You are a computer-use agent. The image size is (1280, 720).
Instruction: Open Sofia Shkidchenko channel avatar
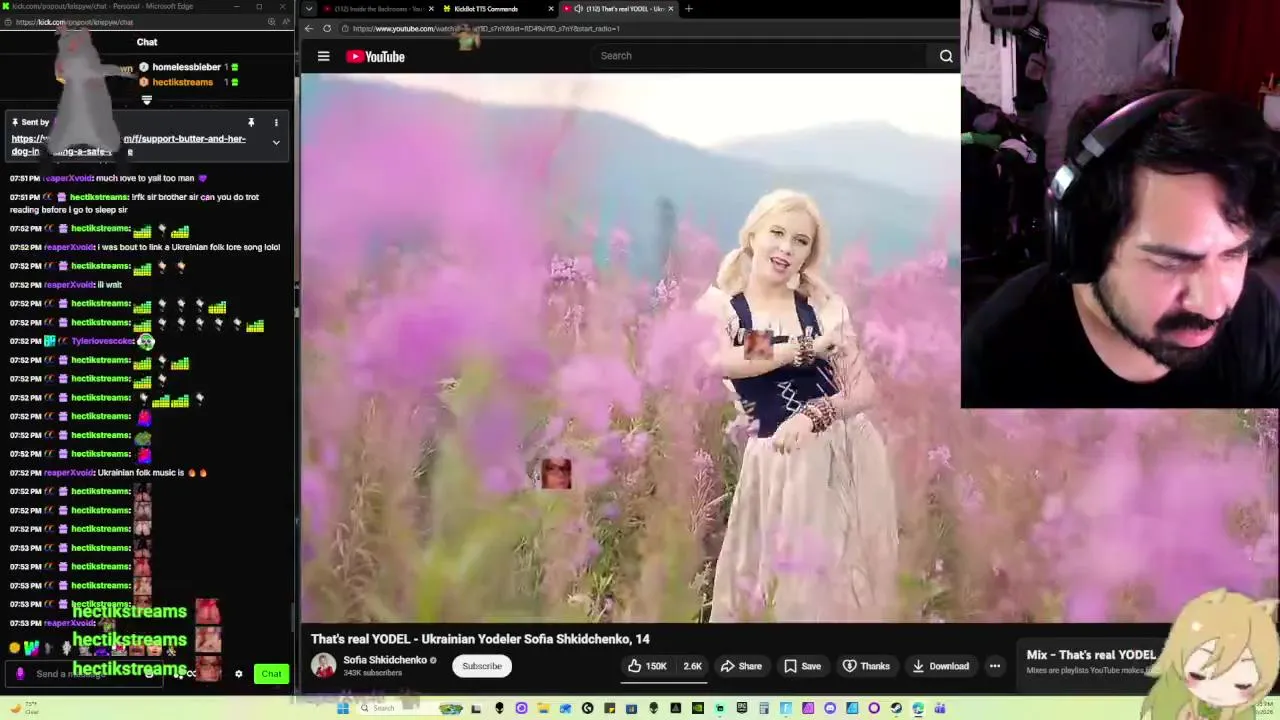323,665
